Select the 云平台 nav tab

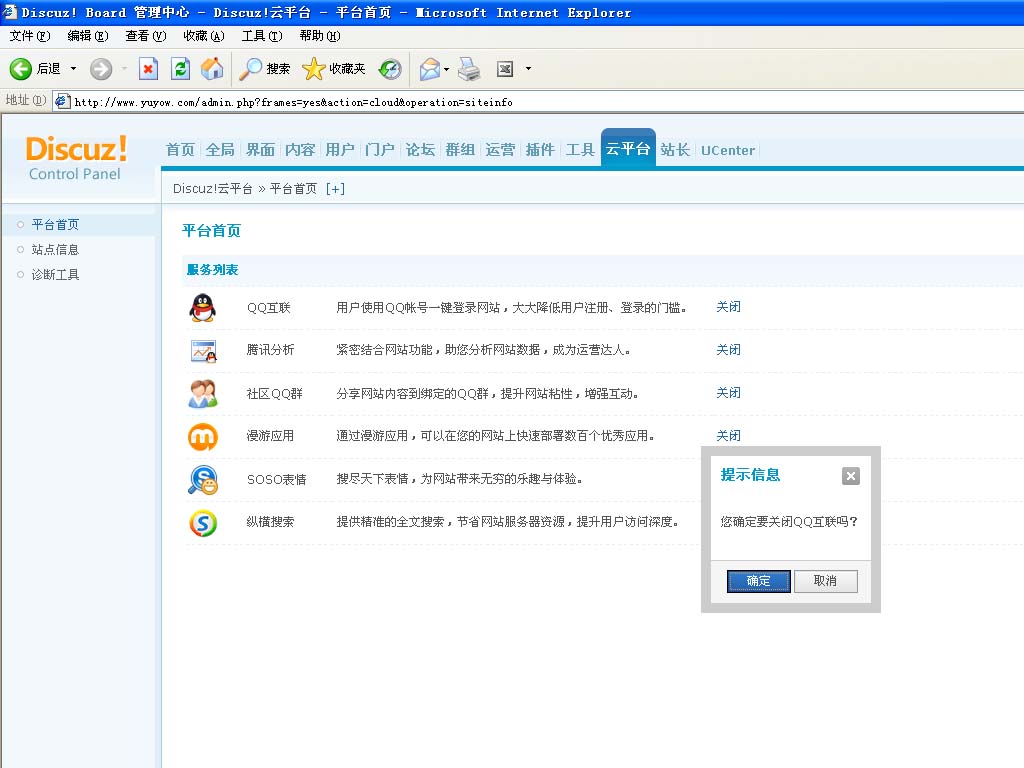coord(628,149)
